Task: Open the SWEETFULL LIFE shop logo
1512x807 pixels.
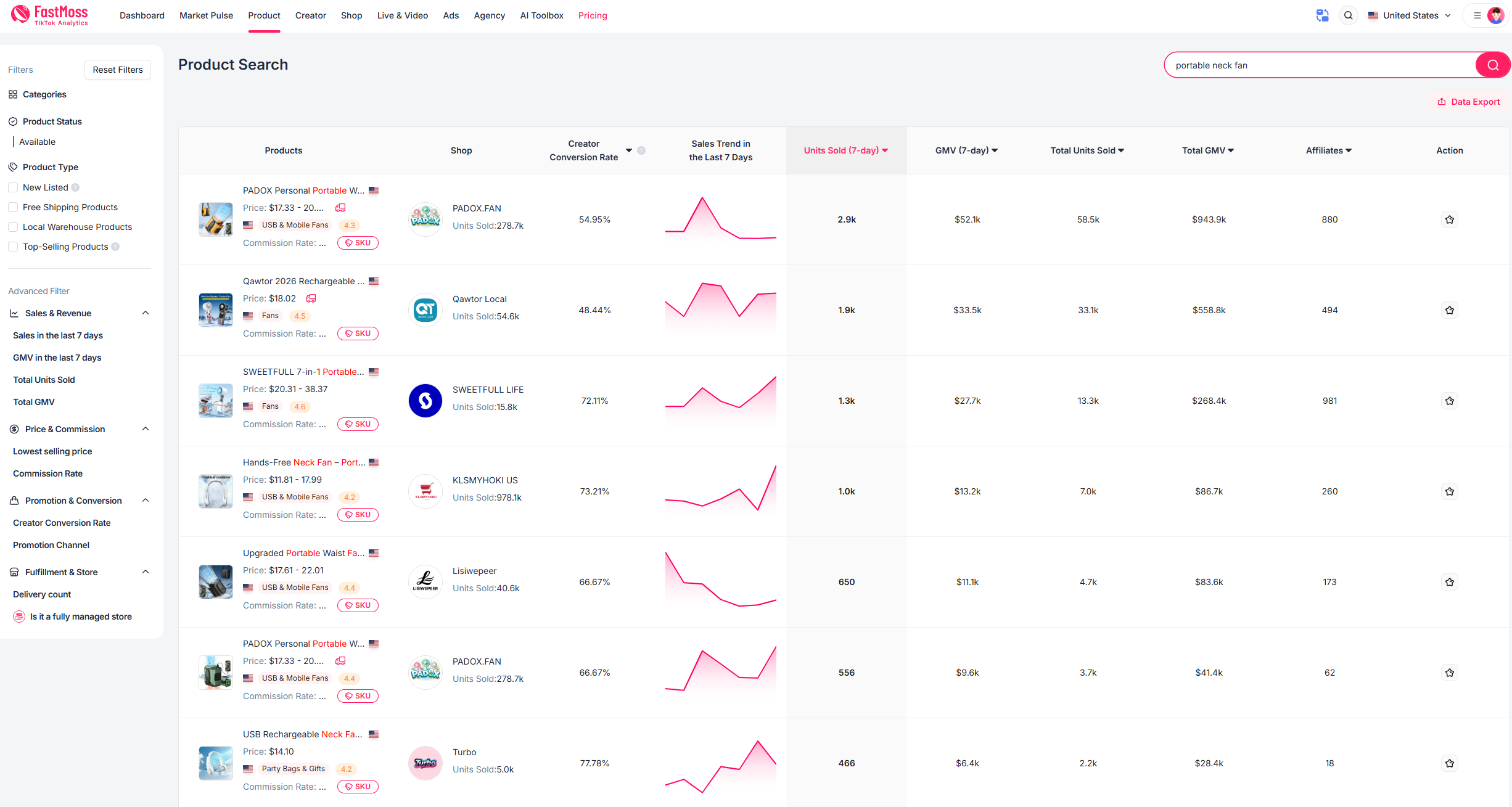Action: coord(425,401)
